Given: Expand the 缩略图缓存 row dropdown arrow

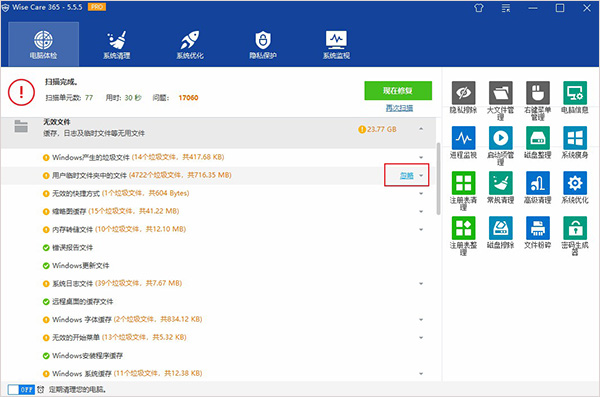Looking at the screenshot, I should pyautogui.click(x=421, y=211).
